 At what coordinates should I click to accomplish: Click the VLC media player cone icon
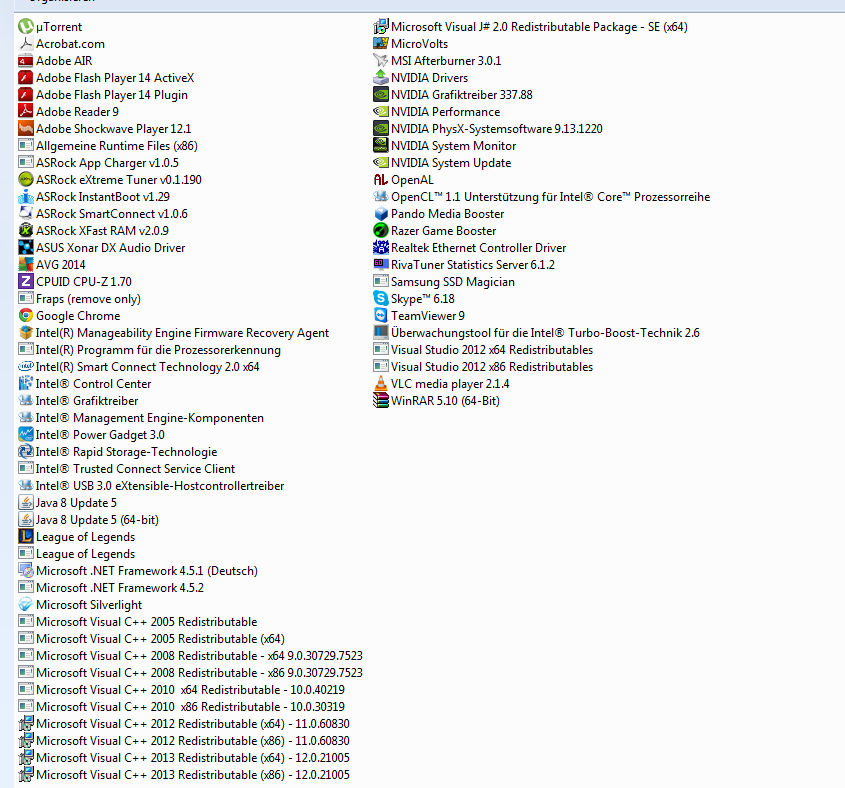pyautogui.click(x=381, y=384)
